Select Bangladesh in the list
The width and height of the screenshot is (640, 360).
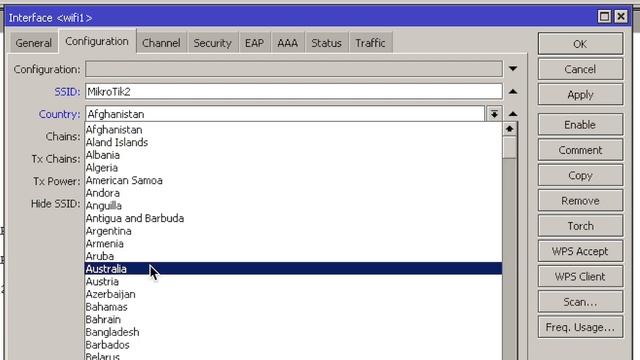pyautogui.click(x=293, y=332)
